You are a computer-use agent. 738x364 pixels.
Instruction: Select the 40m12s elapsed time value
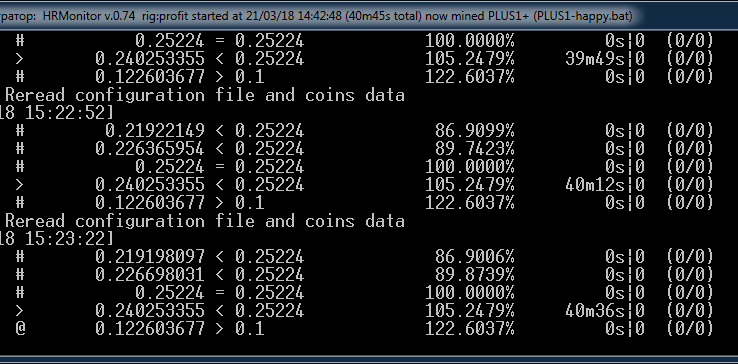(595, 185)
